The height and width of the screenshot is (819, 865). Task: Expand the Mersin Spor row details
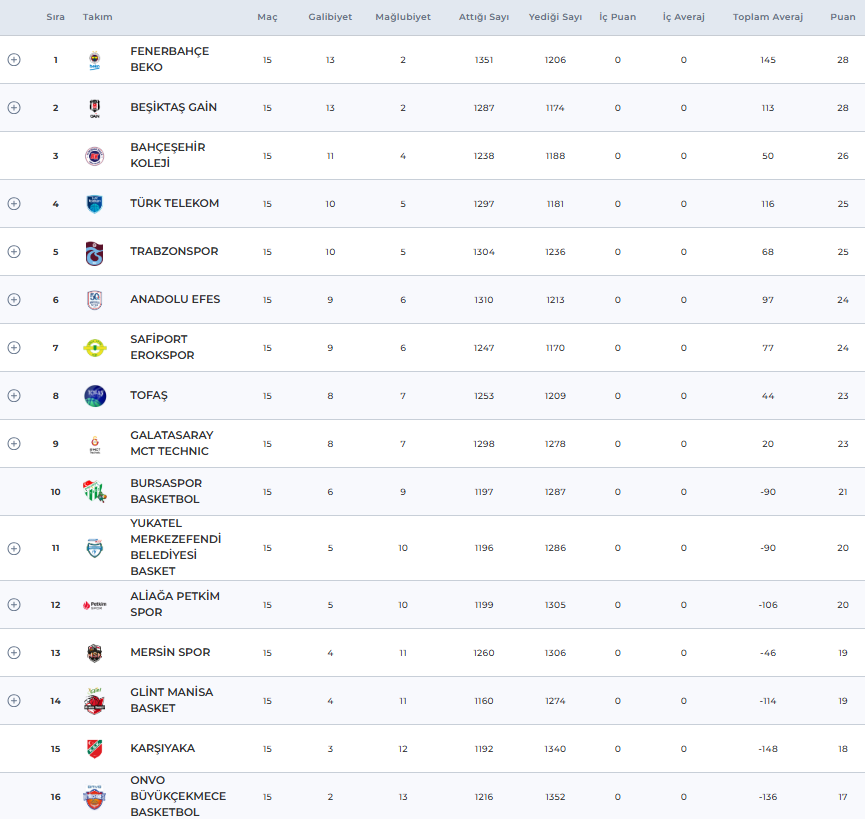pos(14,653)
